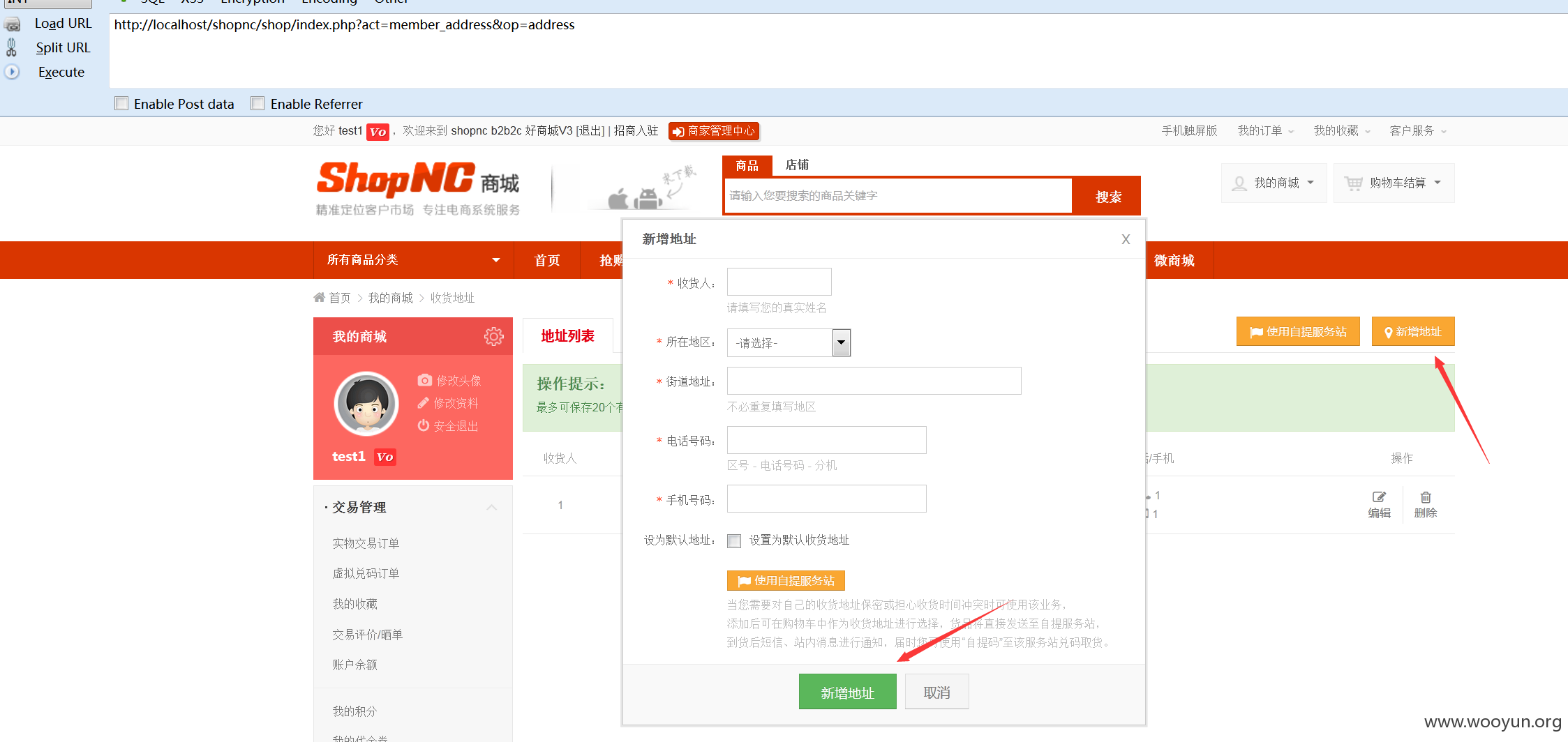Viewport: 1568px width, 742px height.
Task: Click the Split URL scissors icon
Action: click(11, 47)
